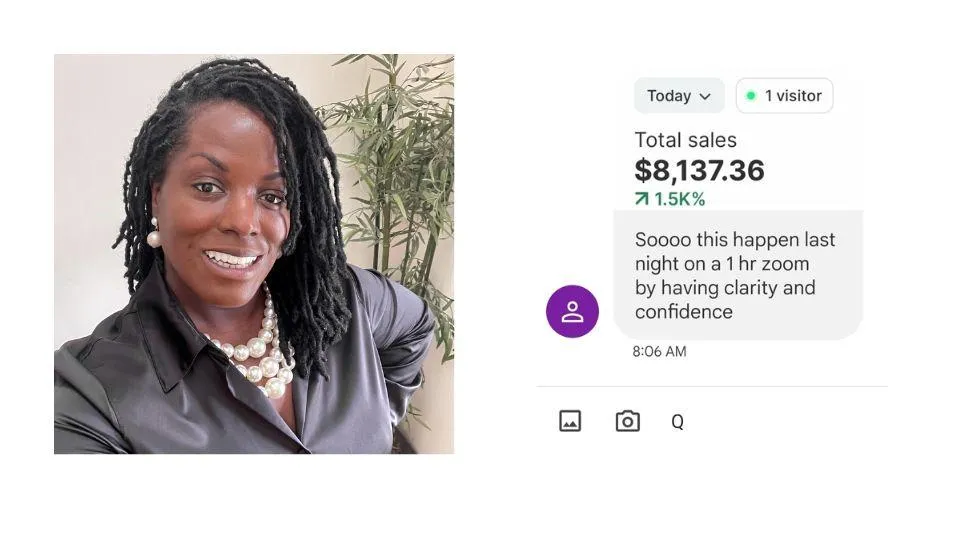The width and height of the screenshot is (960, 540).
Task: Open the image gallery icon
Action: tap(570, 421)
